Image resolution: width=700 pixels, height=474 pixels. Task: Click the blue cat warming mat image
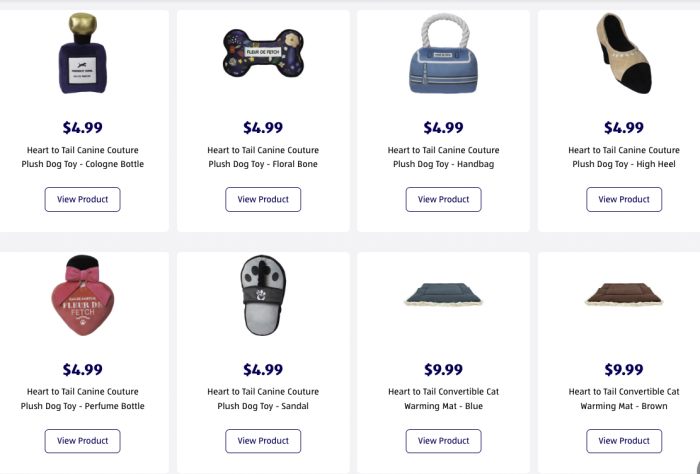[x=443, y=295]
